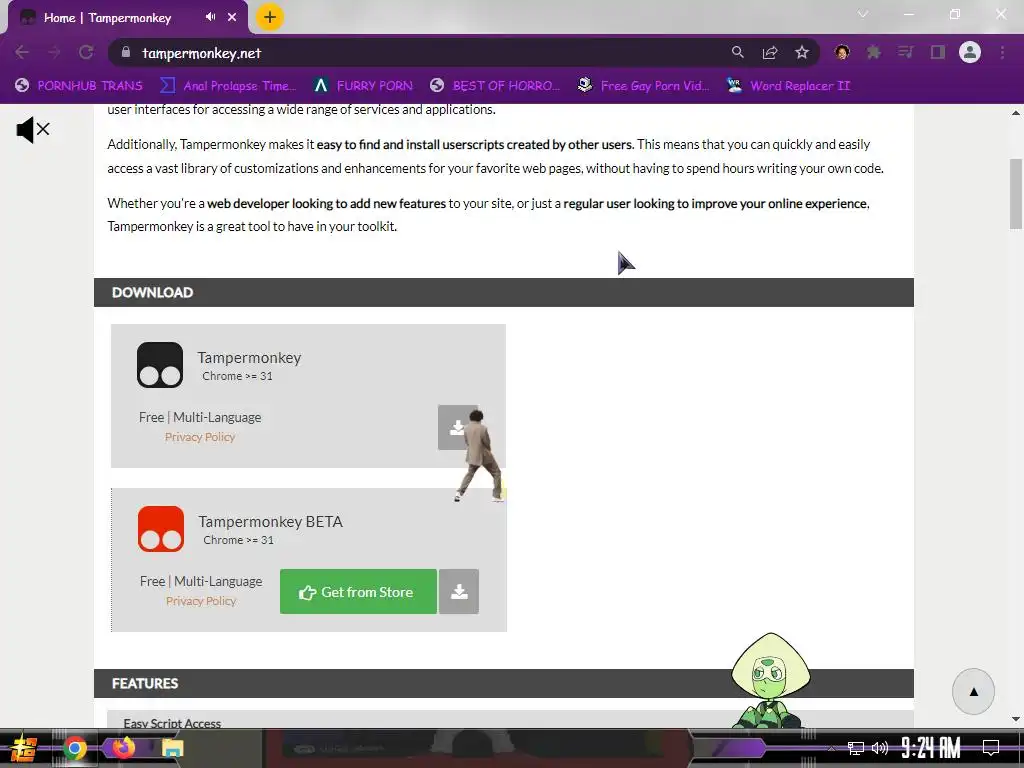Click Get from Store green button

358,592
